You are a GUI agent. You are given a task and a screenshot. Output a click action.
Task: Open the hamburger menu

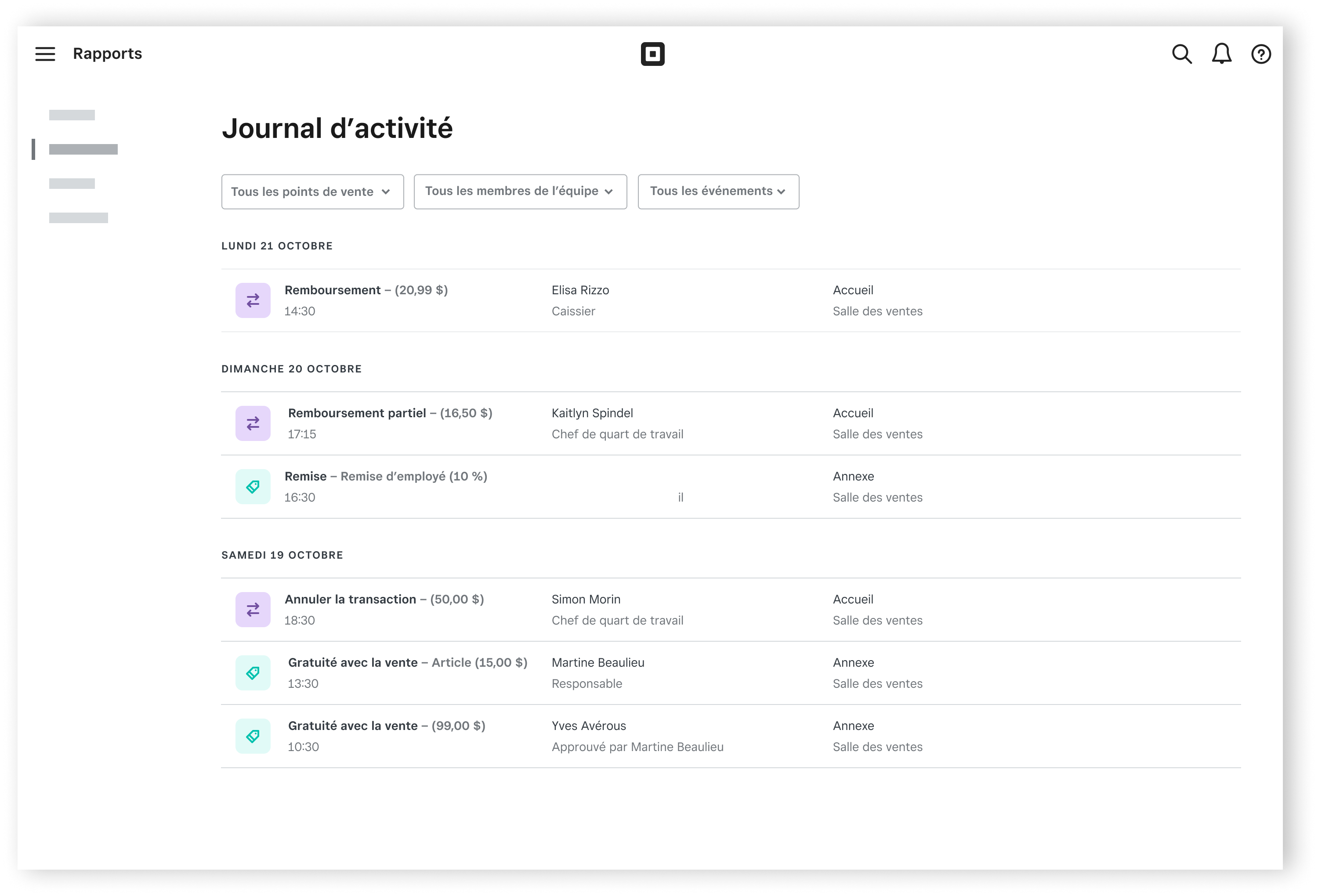[x=45, y=54]
